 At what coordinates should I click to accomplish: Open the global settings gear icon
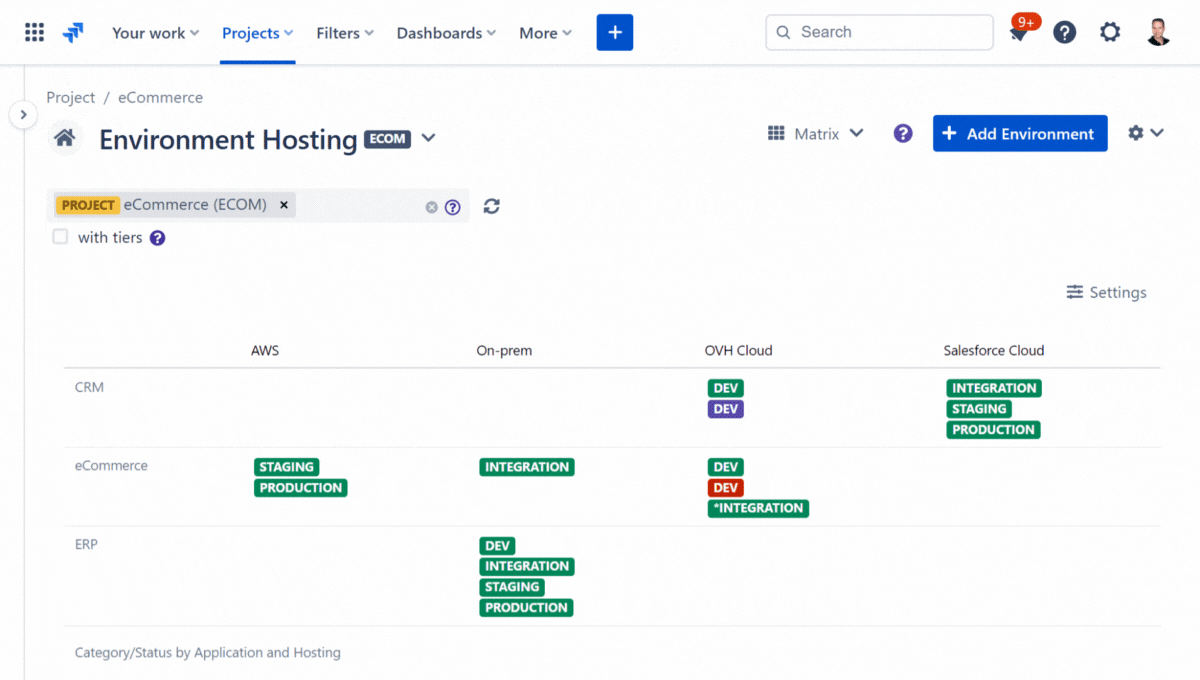[x=1110, y=33]
